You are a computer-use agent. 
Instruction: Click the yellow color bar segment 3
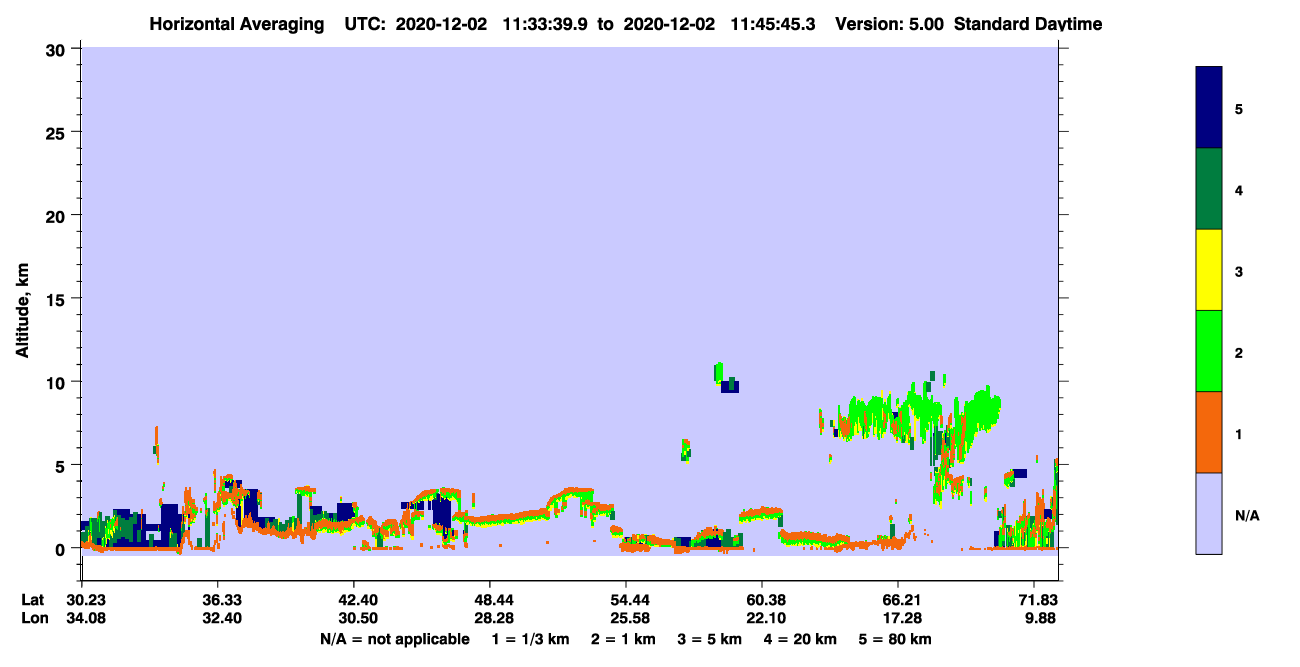tap(1209, 270)
